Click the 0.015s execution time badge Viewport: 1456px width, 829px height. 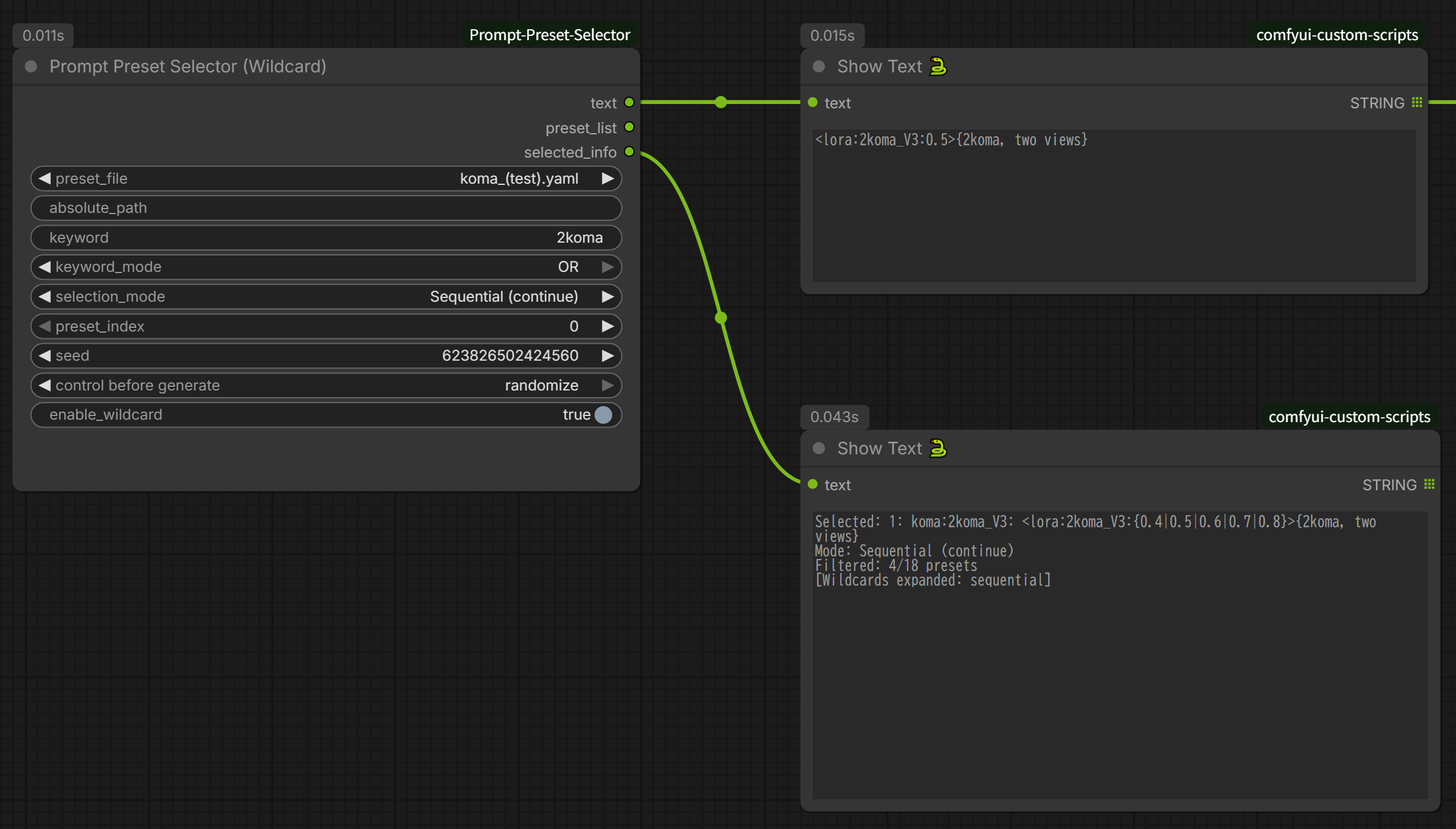(832, 35)
